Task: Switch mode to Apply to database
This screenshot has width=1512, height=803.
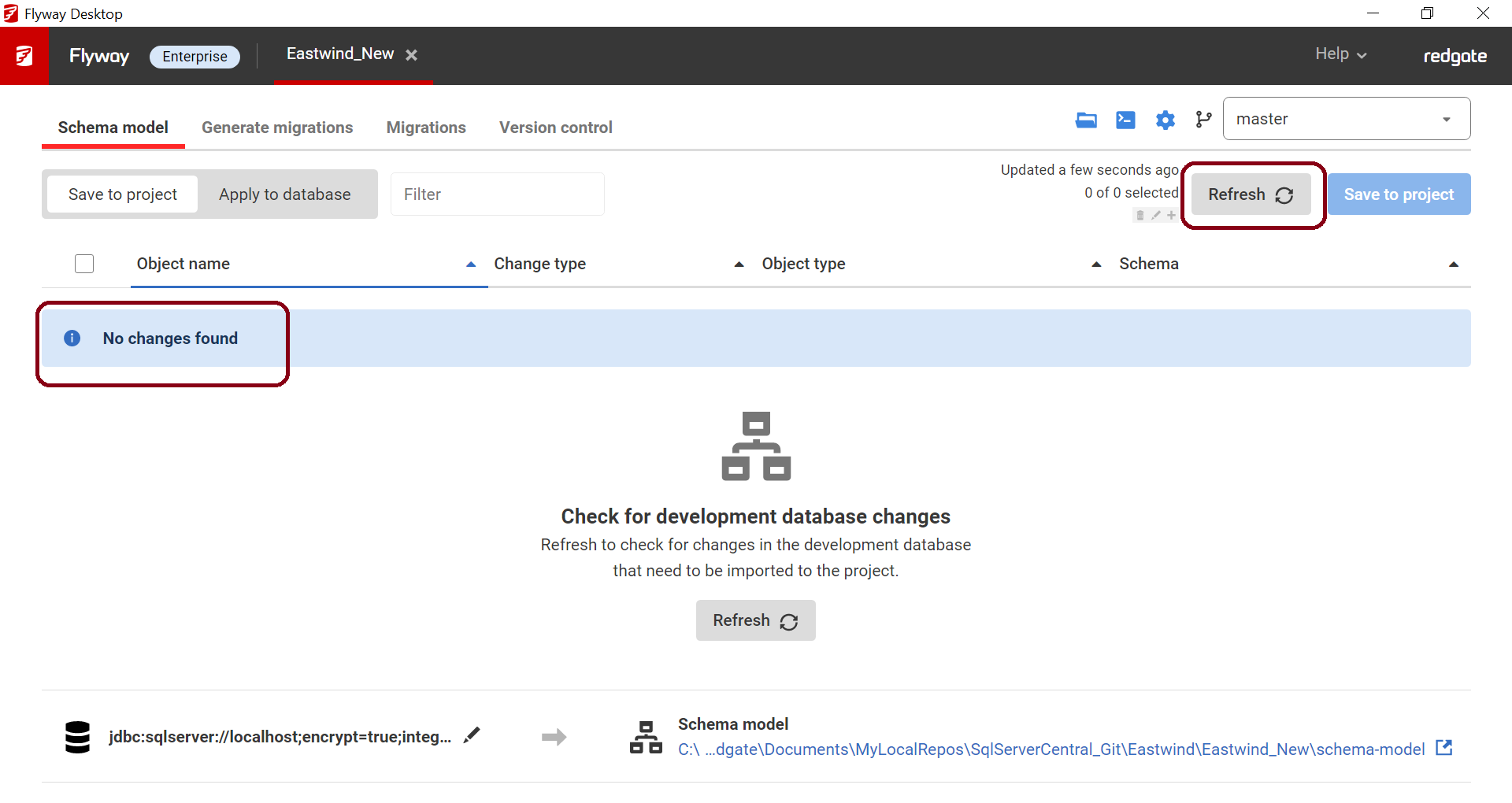Action: pos(284,194)
